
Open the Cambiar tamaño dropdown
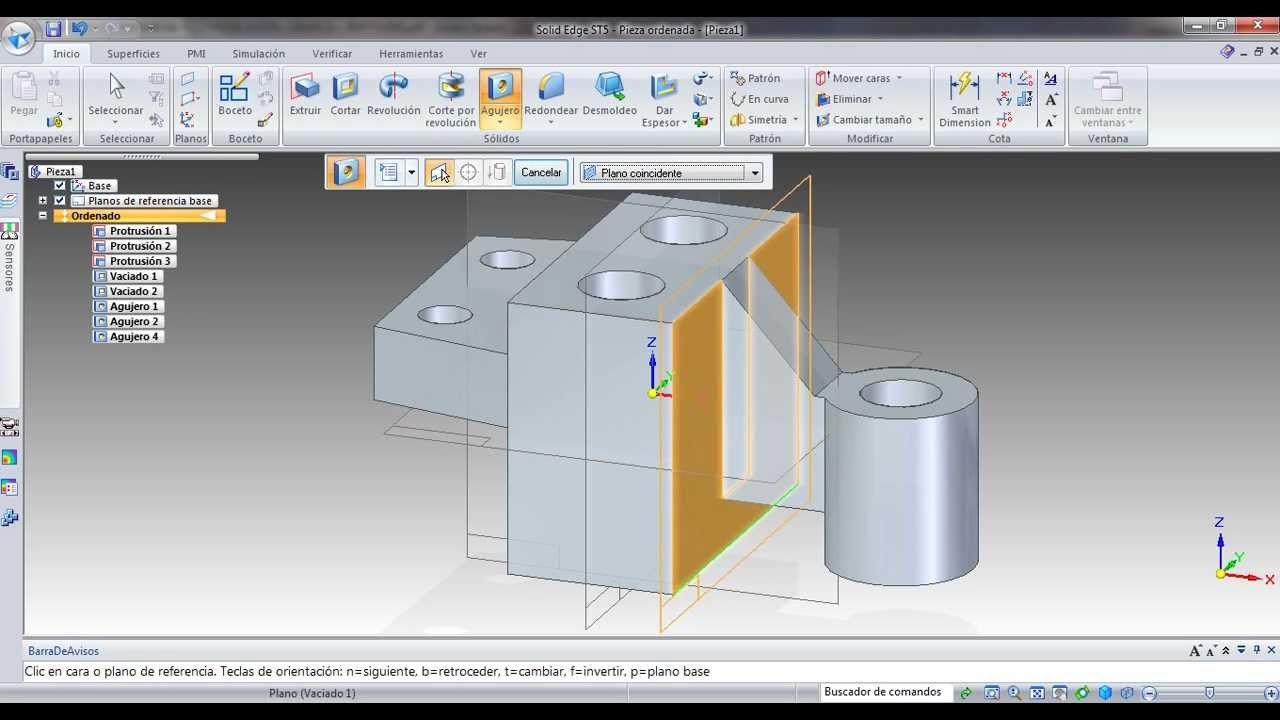point(920,120)
